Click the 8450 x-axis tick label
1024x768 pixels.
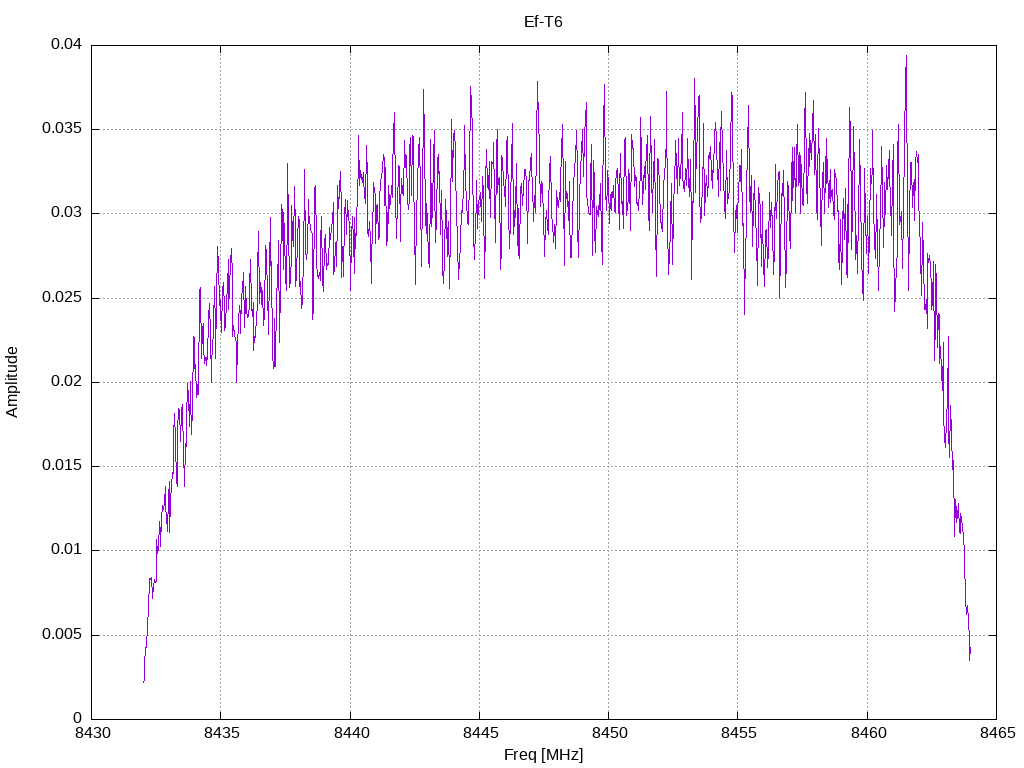pyautogui.click(x=610, y=733)
